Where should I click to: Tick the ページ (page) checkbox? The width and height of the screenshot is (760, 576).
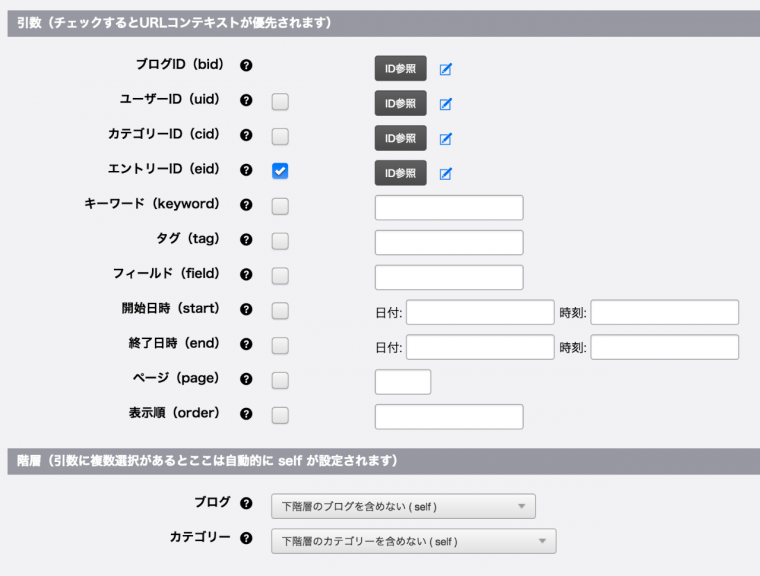[x=280, y=380]
